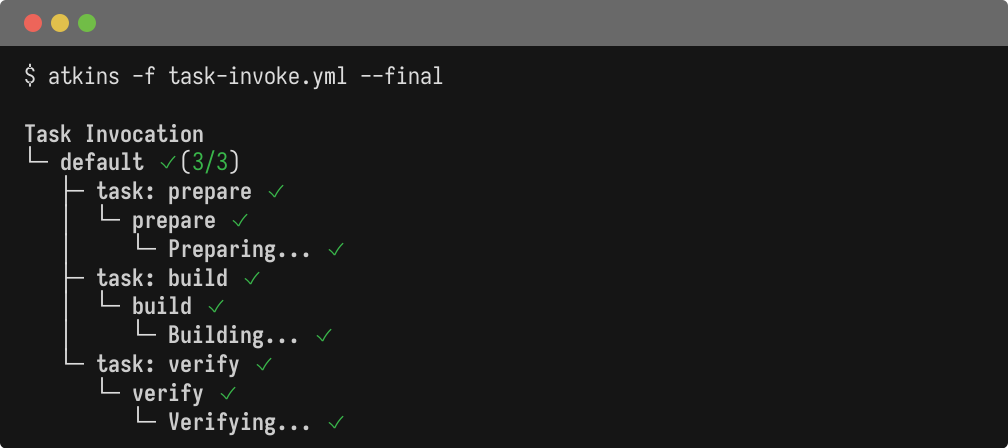
Task: Click the checkmark after task: verify
Action: click(x=264, y=365)
